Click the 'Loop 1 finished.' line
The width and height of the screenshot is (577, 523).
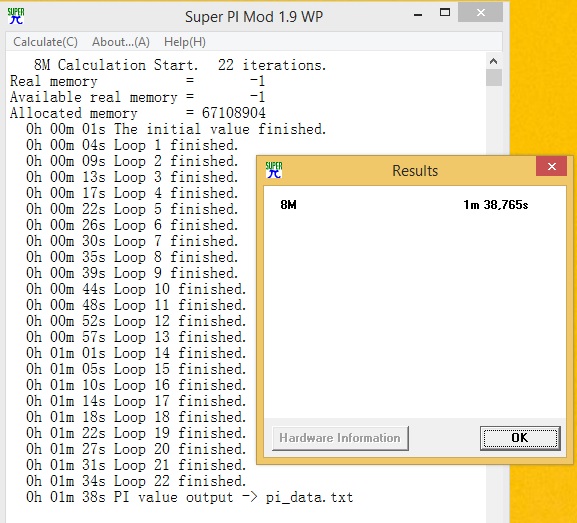[x=132, y=145]
